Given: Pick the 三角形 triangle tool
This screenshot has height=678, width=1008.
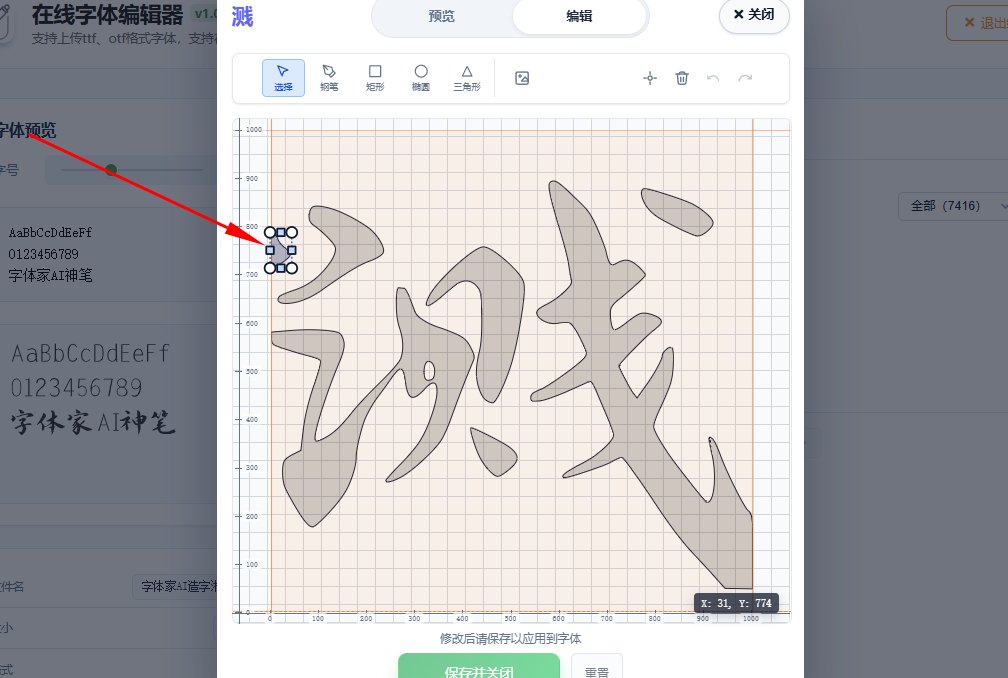Looking at the screenshot, I should point(467,77).
